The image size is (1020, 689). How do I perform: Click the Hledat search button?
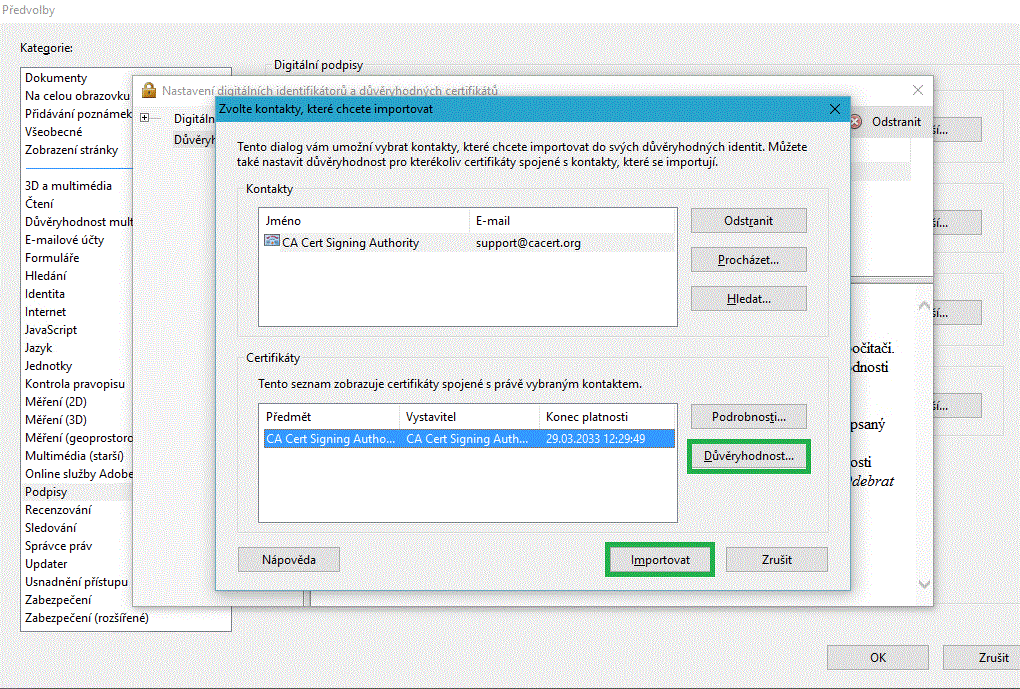(749, 299)
